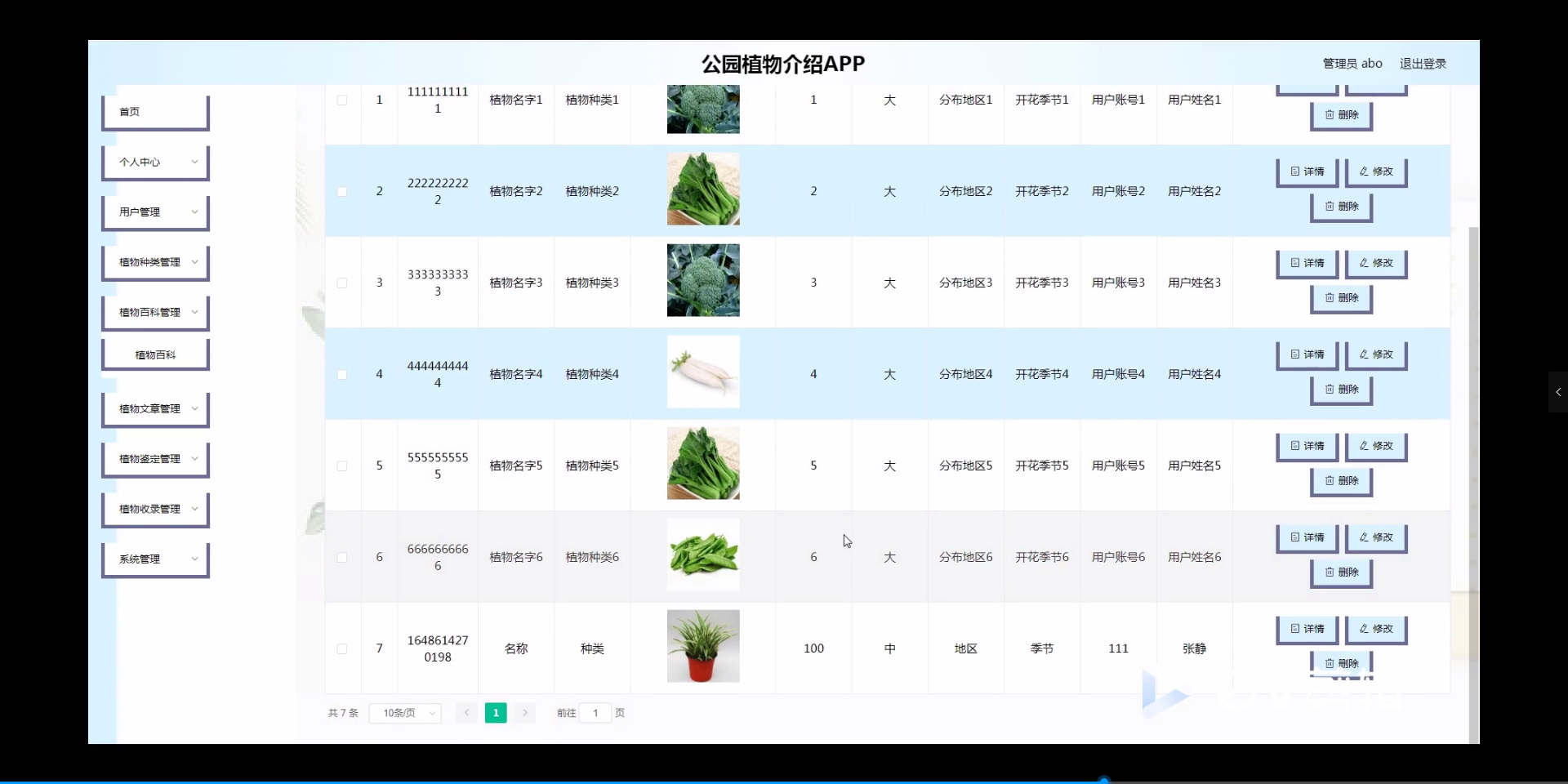Viewport: 1568px width, 784px height.
Task: Open the white radish thumbnail in row 4
Action: click(x=703, y=372)
